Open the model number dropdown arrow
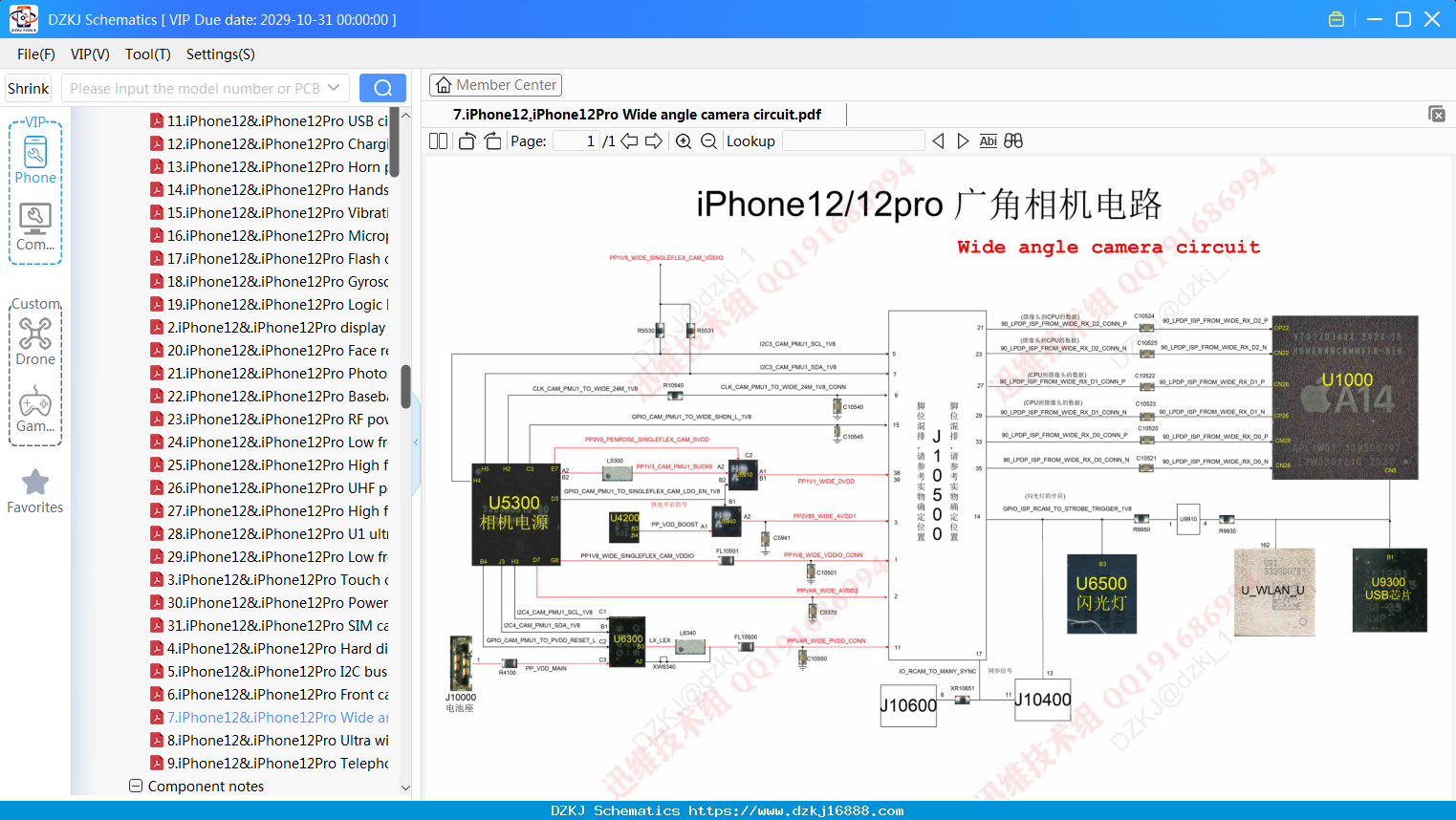Viewport: 1456px width, 820px height. point(334,88)
